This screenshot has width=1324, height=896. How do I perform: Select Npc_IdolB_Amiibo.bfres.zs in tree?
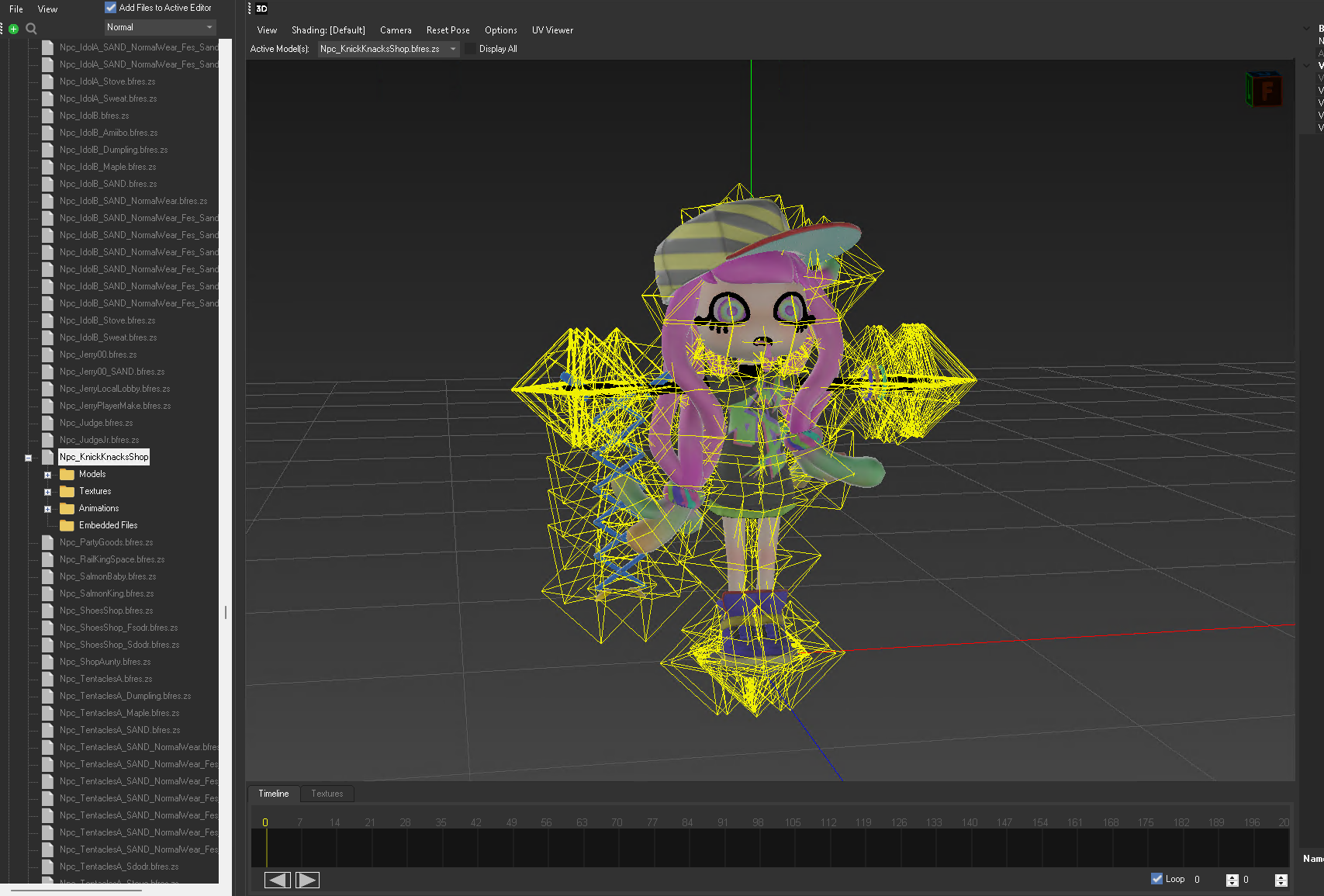[109, 133]
